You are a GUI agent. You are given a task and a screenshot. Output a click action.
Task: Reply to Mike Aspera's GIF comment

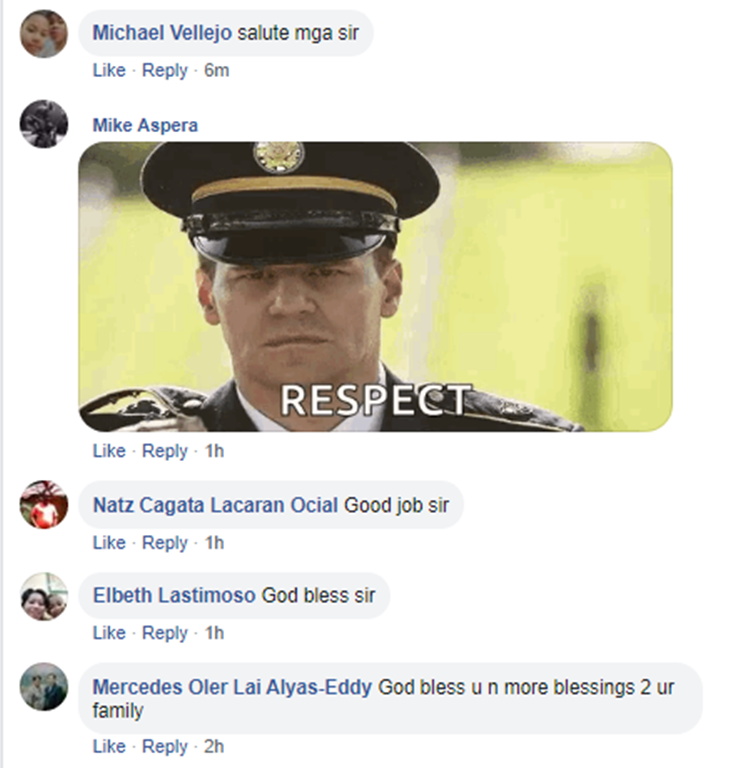165,451
